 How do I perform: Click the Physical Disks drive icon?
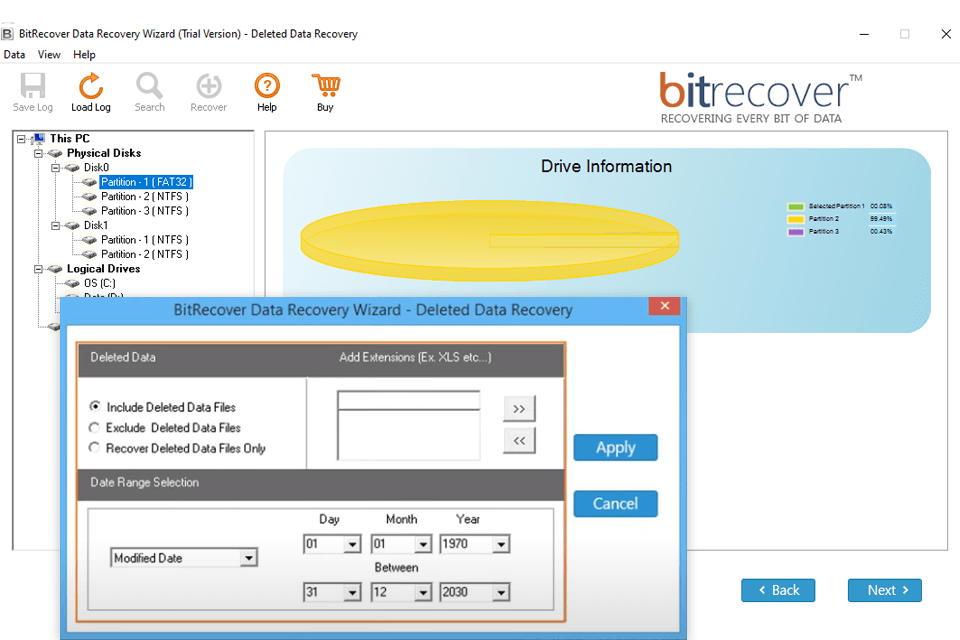(x=55, y=153)
